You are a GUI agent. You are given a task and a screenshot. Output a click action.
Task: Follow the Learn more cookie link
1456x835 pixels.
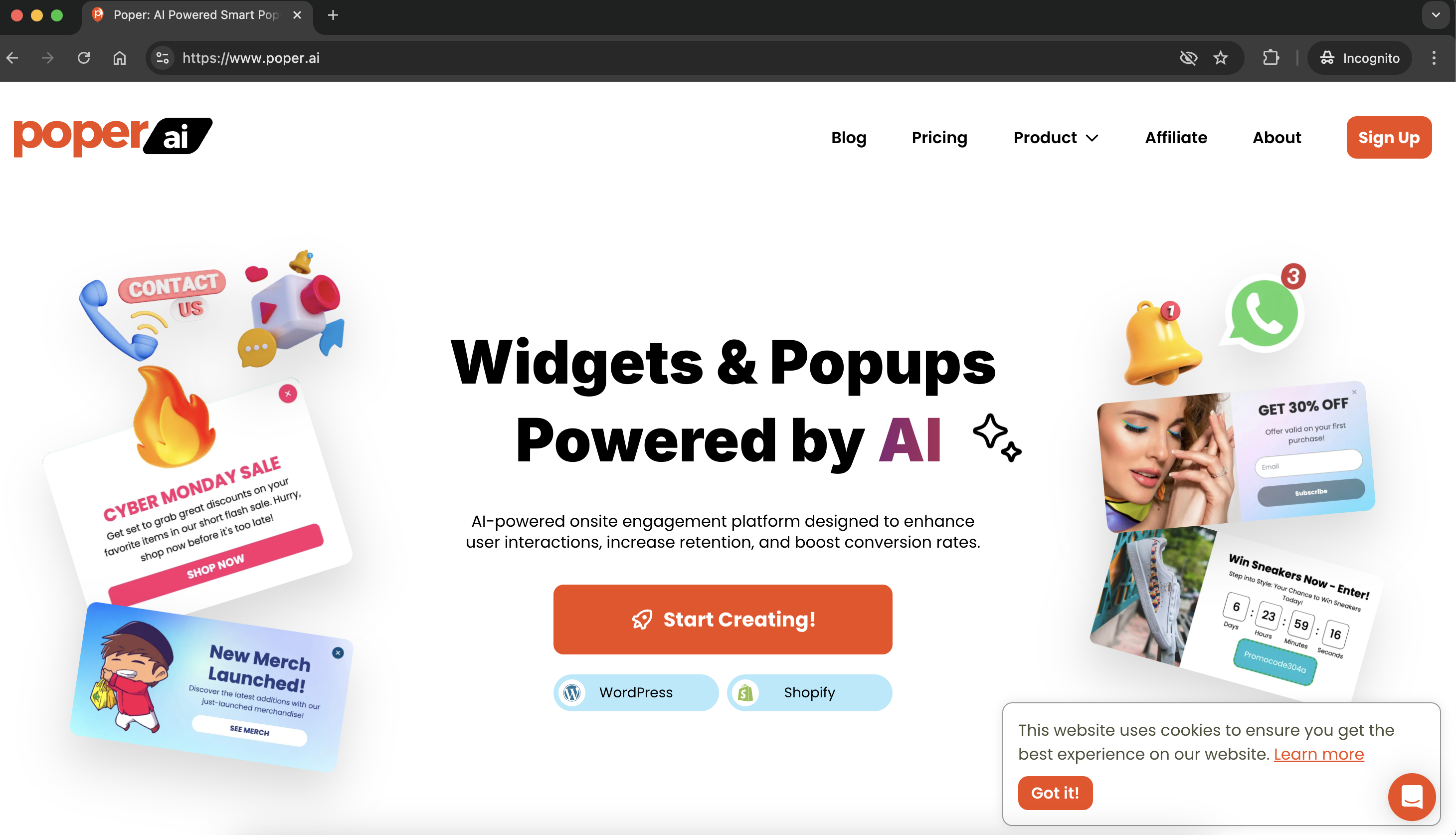1318,754
